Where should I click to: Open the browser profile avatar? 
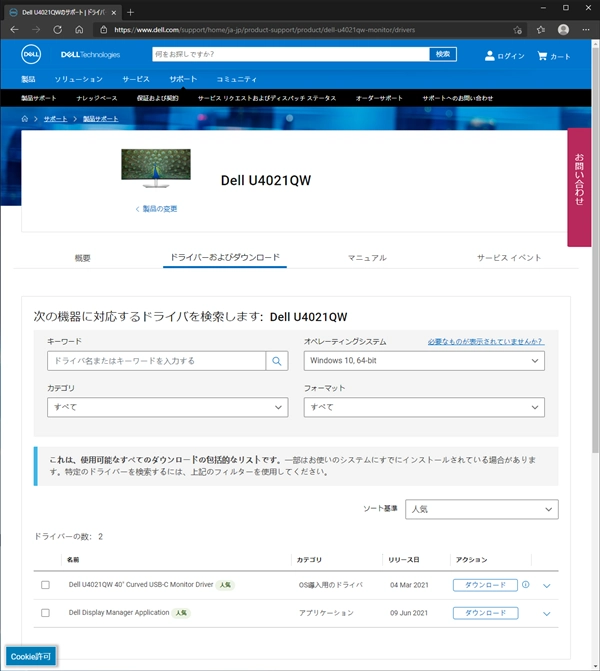pos(564,30)
